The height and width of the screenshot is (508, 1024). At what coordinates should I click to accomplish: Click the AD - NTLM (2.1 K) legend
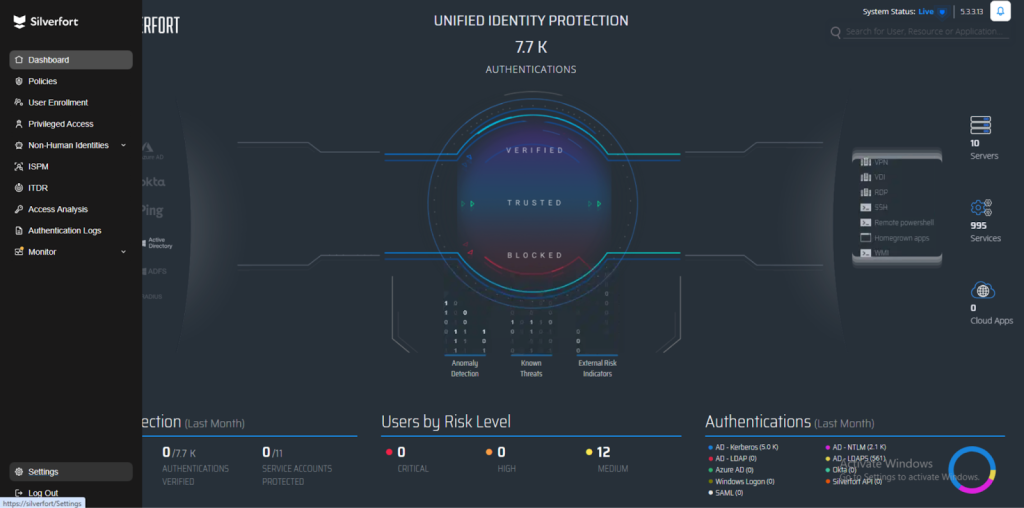point(856,447)
